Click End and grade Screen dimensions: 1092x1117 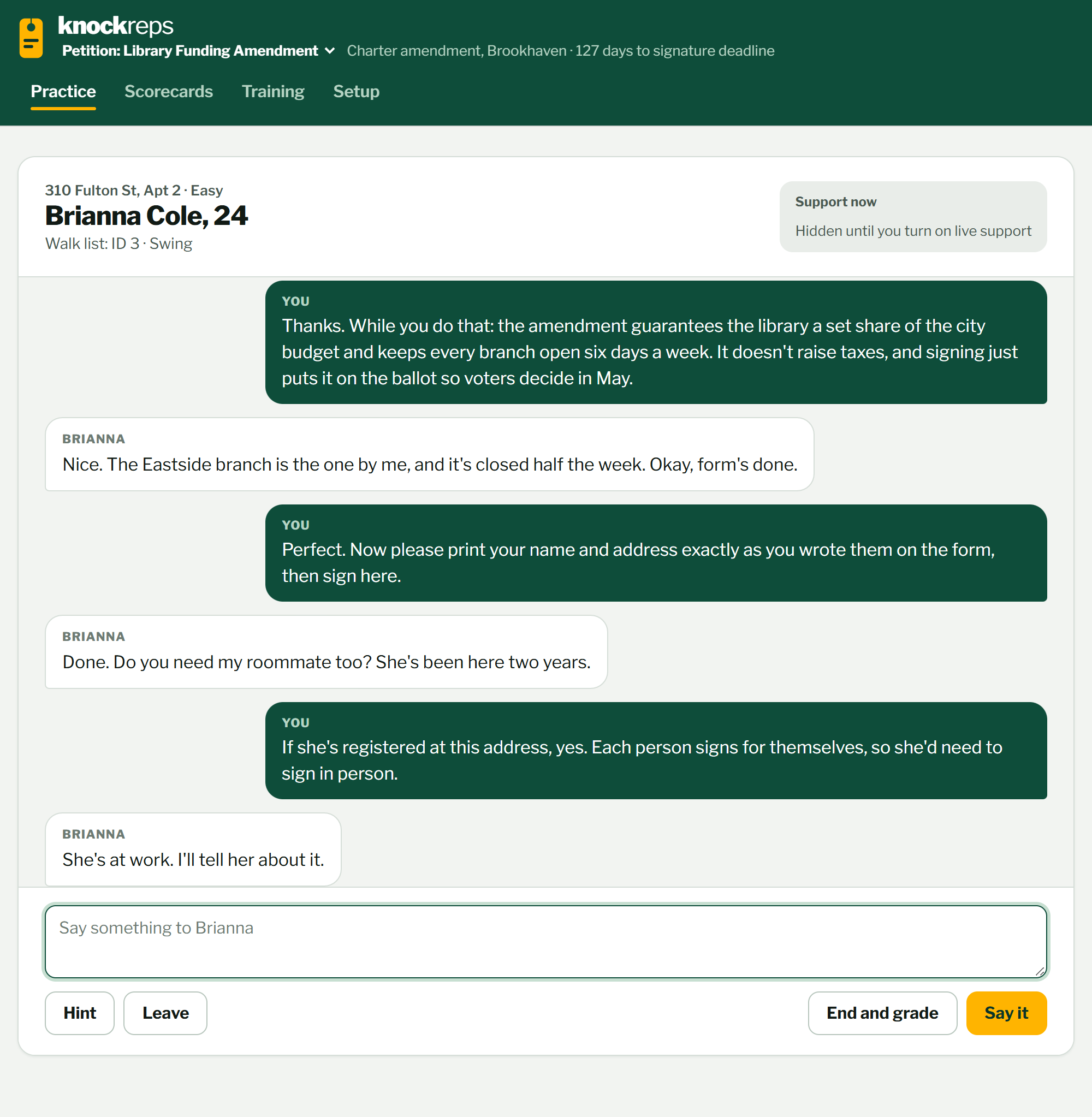[x=882, y=1013]
